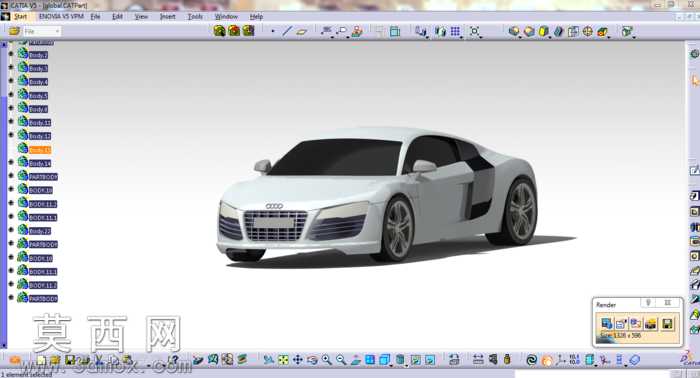700x378 pixels.
Task: Open the File selection combo box
Action: click(x=42, y=31)
